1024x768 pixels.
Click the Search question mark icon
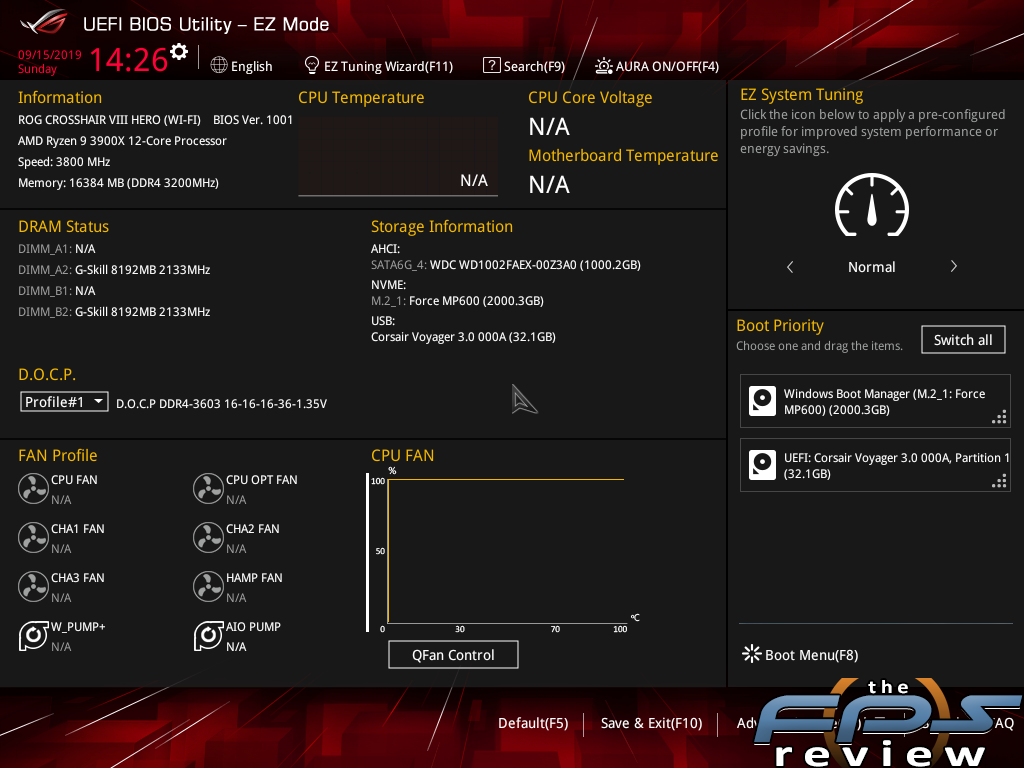click(491, 65)
